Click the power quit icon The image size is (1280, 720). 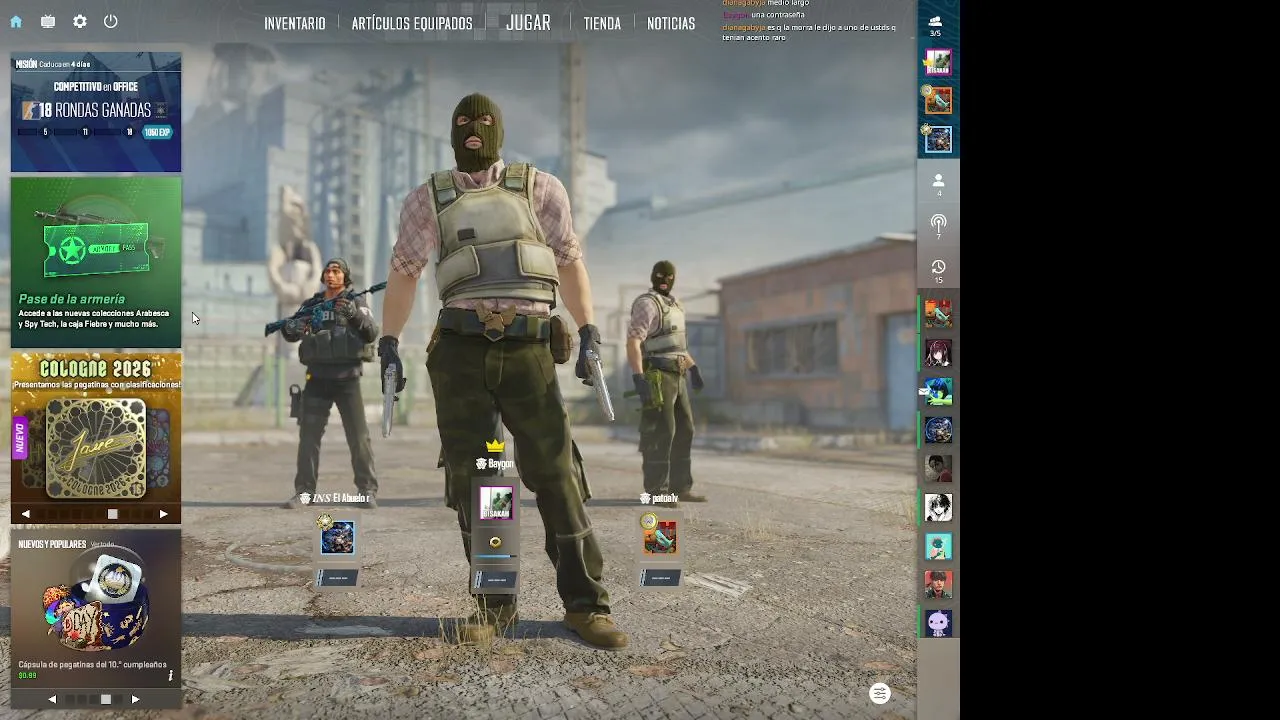(x=111, y=21)
